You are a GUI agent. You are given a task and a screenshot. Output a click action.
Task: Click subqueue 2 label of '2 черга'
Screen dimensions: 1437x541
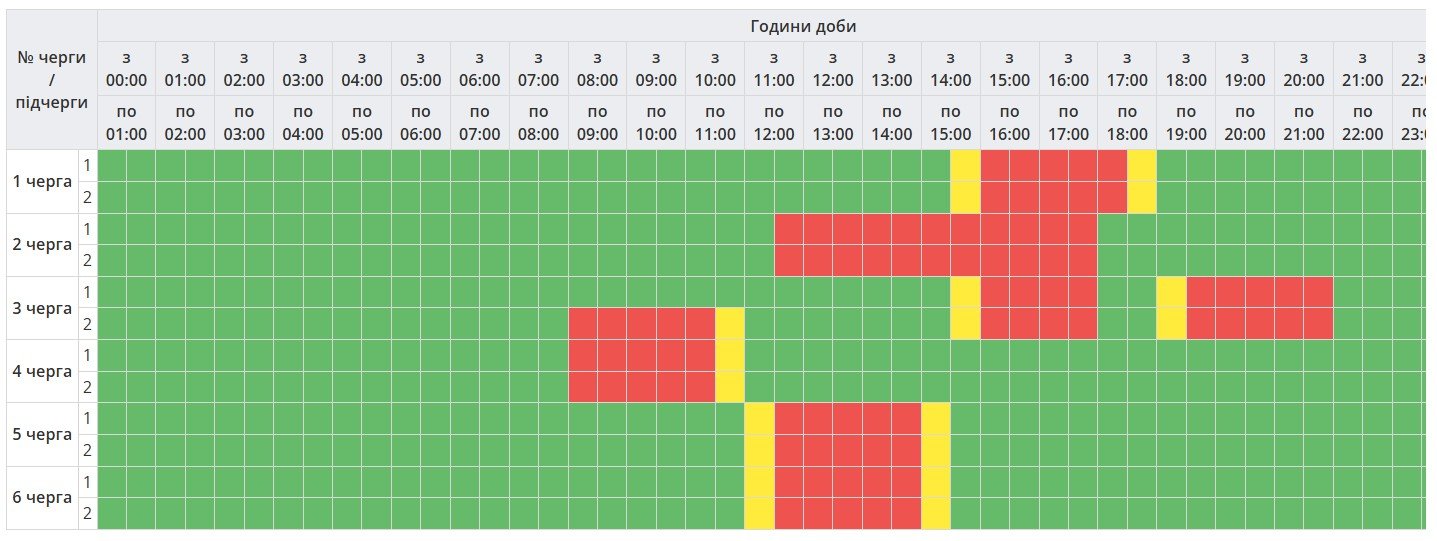click(x=88, y=260)
